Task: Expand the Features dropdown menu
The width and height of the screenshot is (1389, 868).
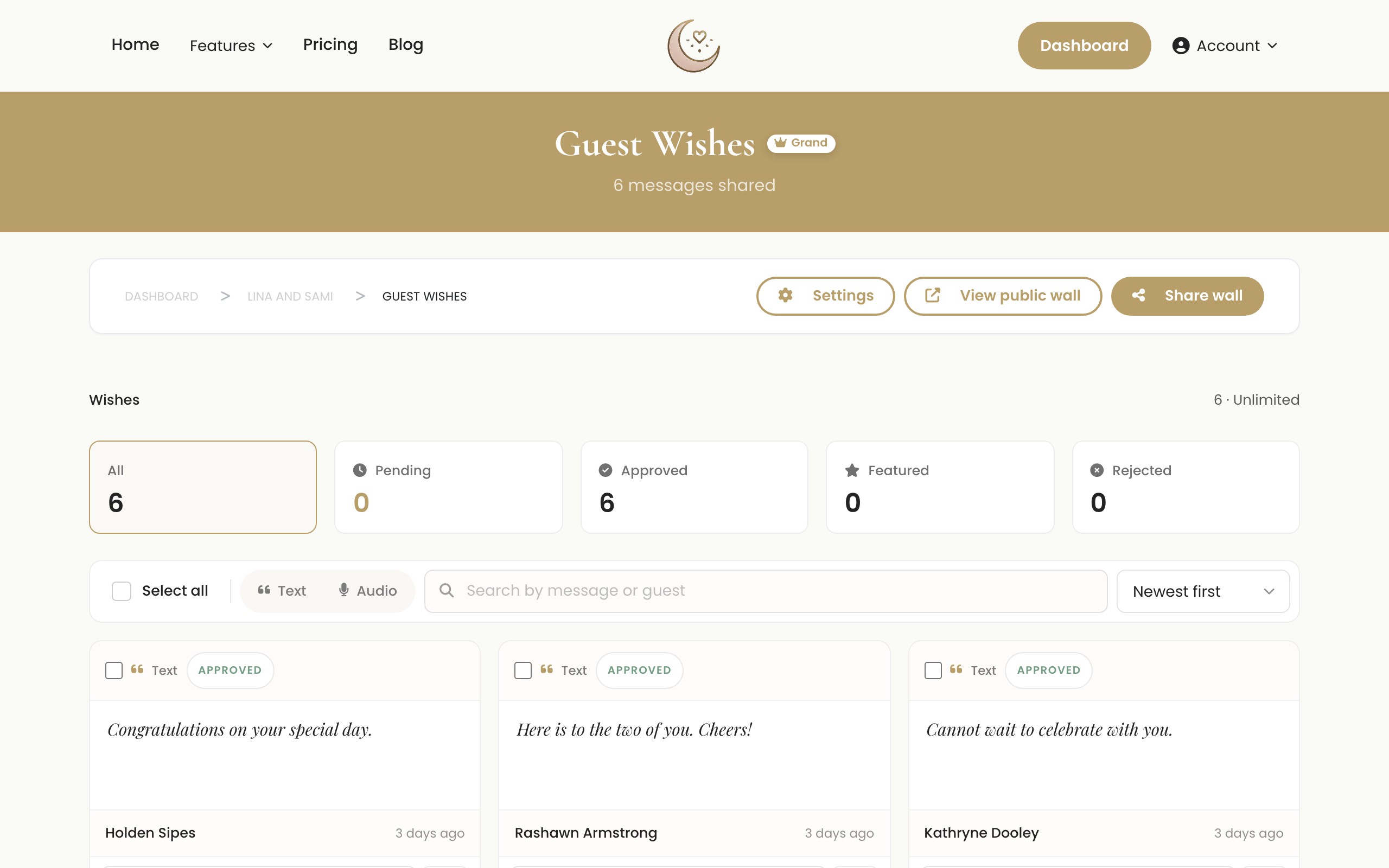Action: pyautogui.click(x=231, y=46)
